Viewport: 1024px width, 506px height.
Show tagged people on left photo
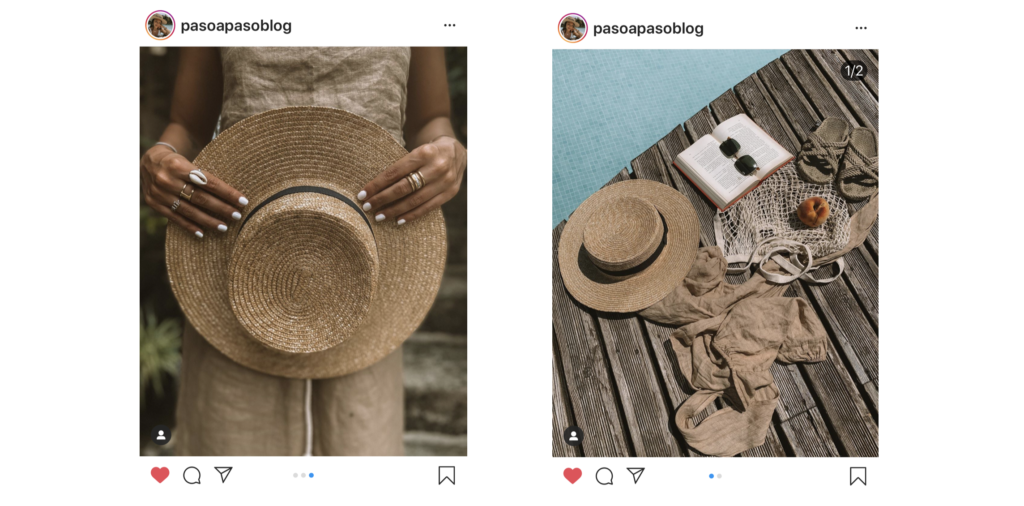pyautogui.click(x=161, y=435)
